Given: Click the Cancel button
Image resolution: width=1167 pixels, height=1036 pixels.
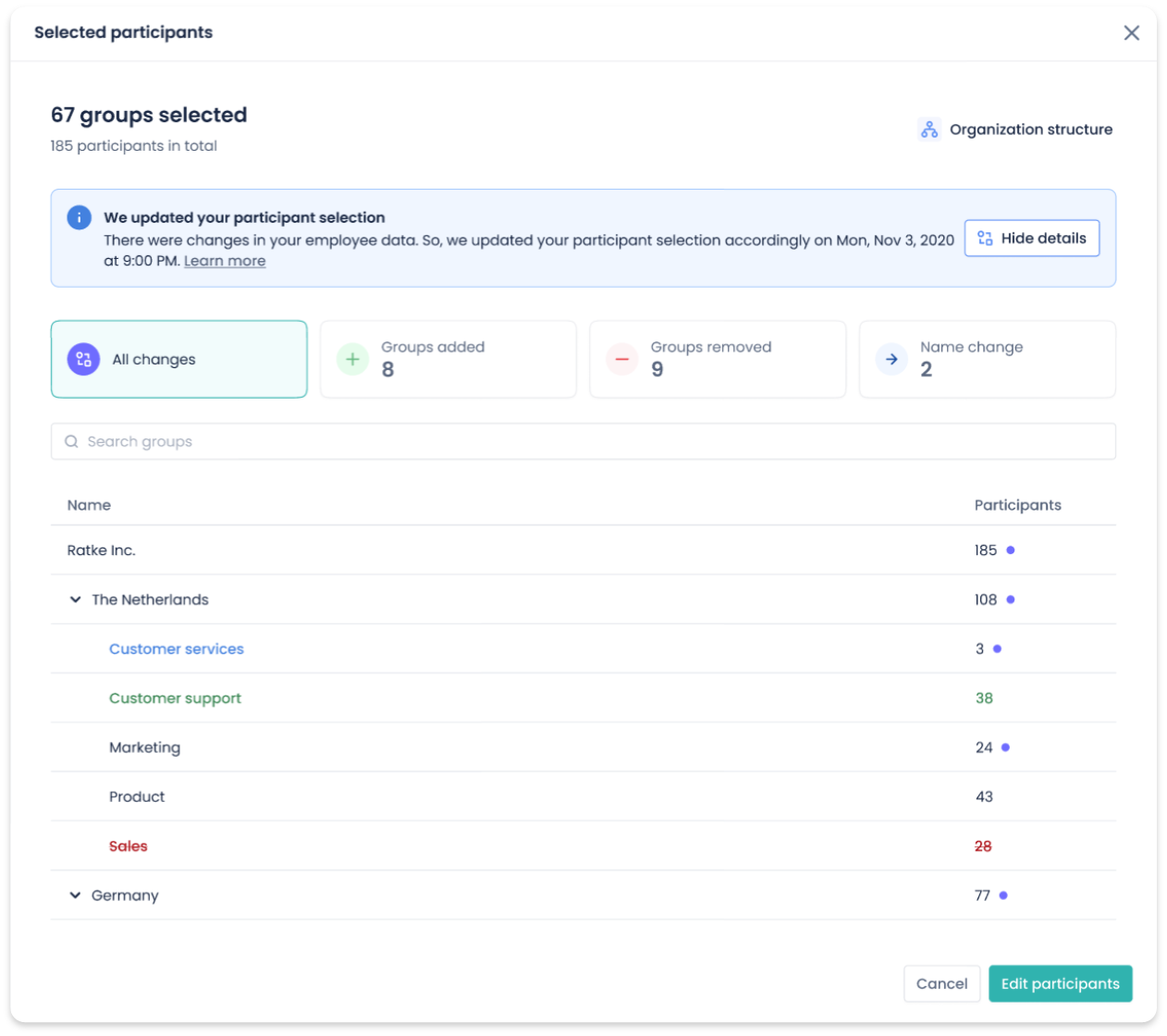Looking at the screenshot, I should (941, 983).
